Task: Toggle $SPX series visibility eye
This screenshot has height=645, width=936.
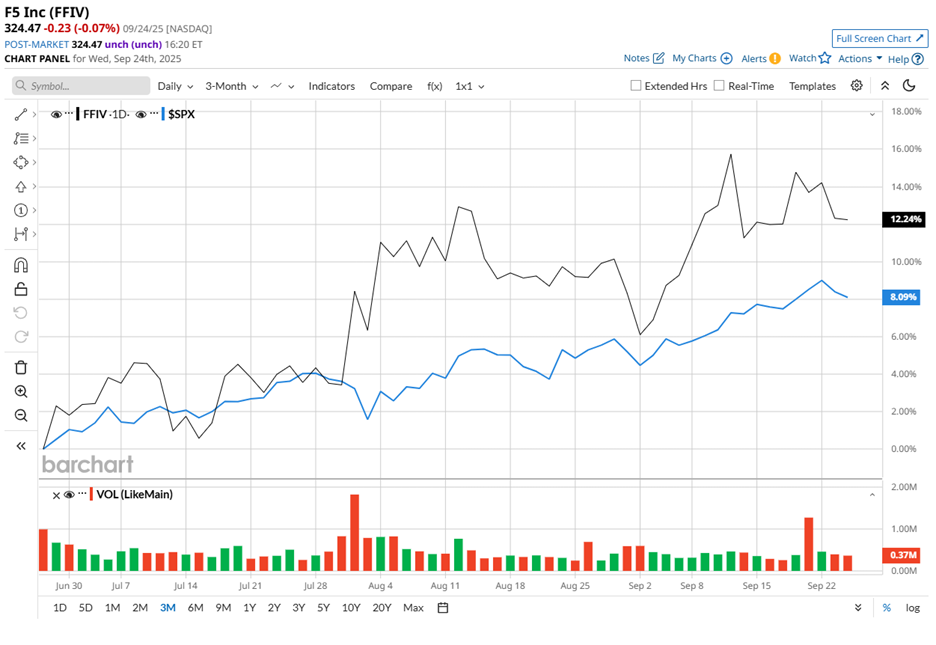Action: click(x=141, y=114)
